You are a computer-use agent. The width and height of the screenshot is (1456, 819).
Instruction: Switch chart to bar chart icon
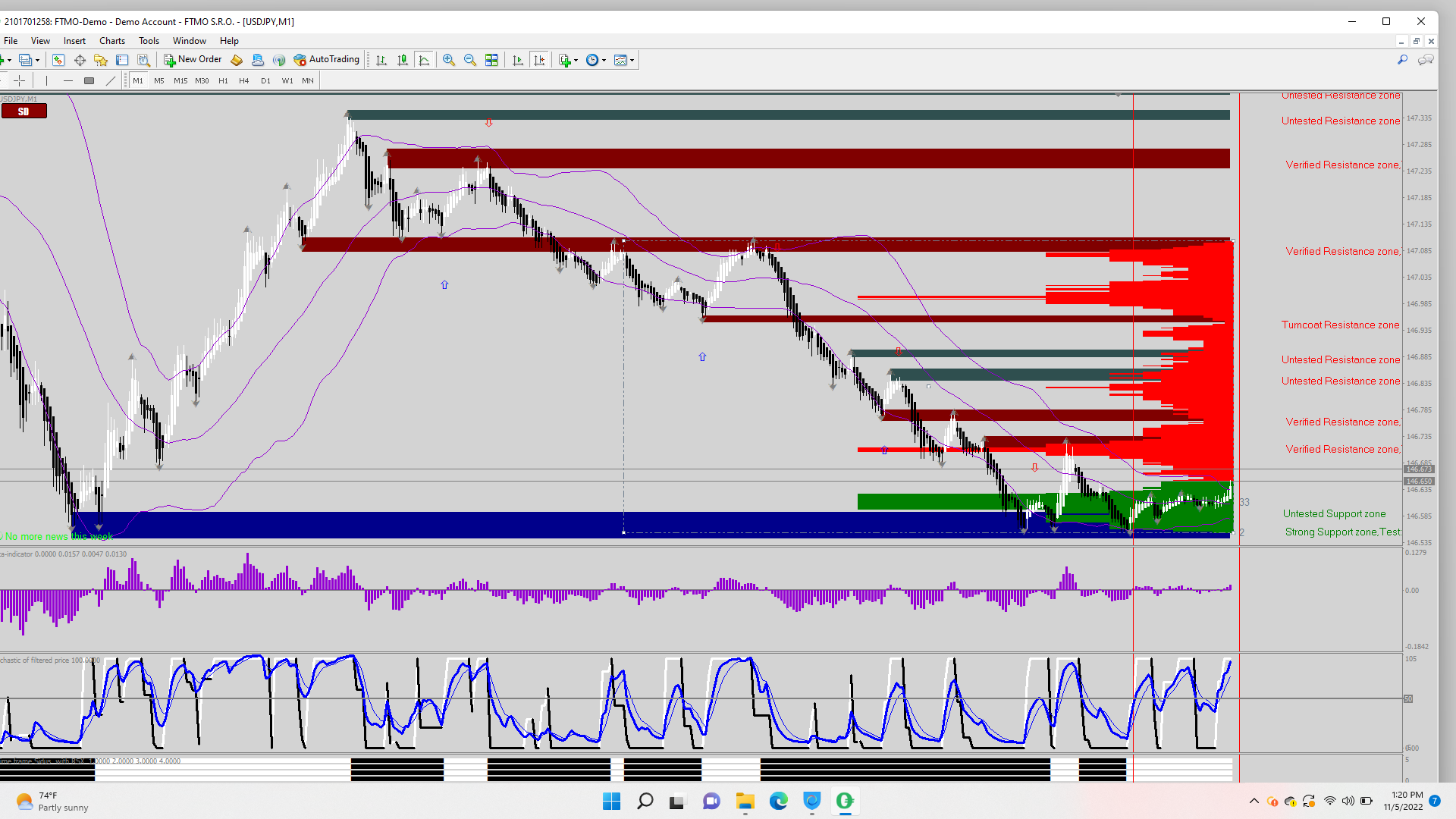[381, 60]
